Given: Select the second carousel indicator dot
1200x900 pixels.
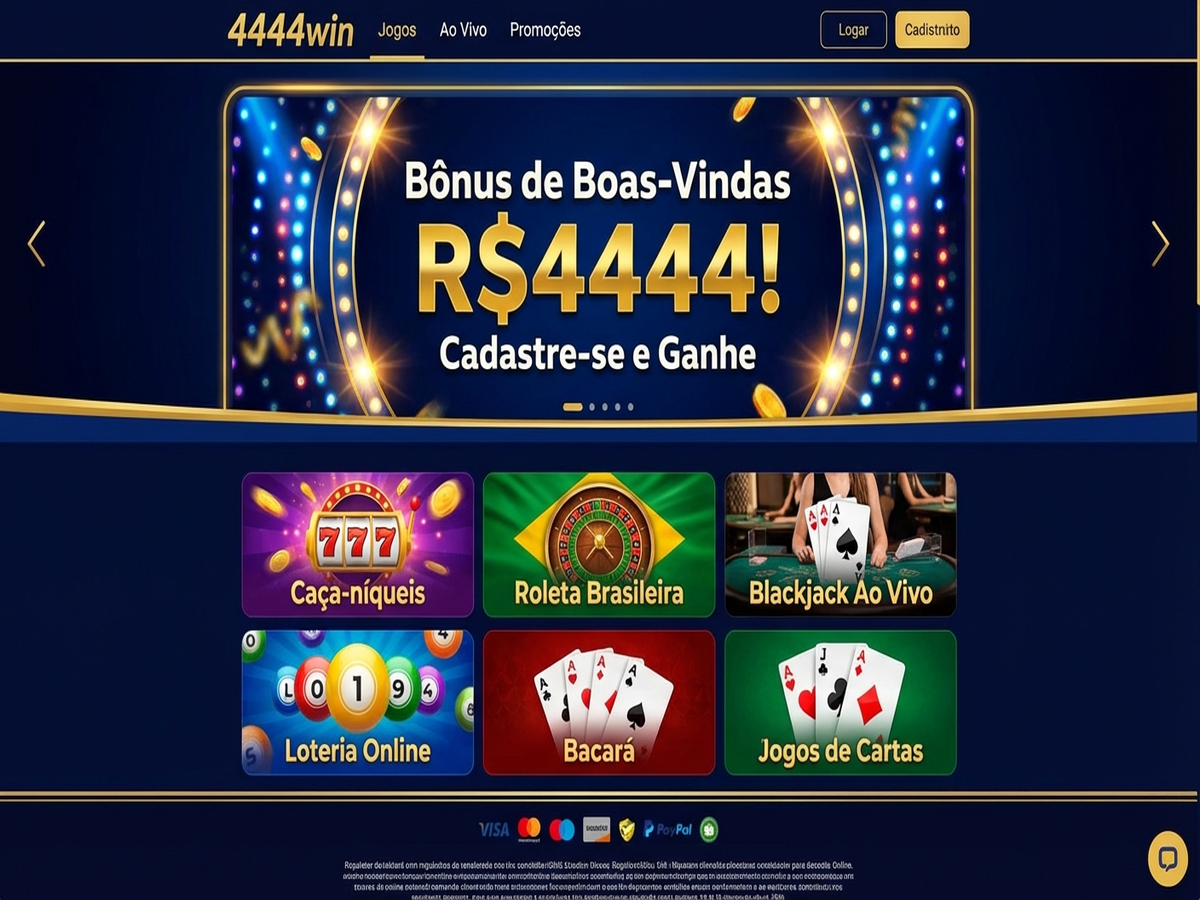Looking at the screenshot, I should point(592,407).
